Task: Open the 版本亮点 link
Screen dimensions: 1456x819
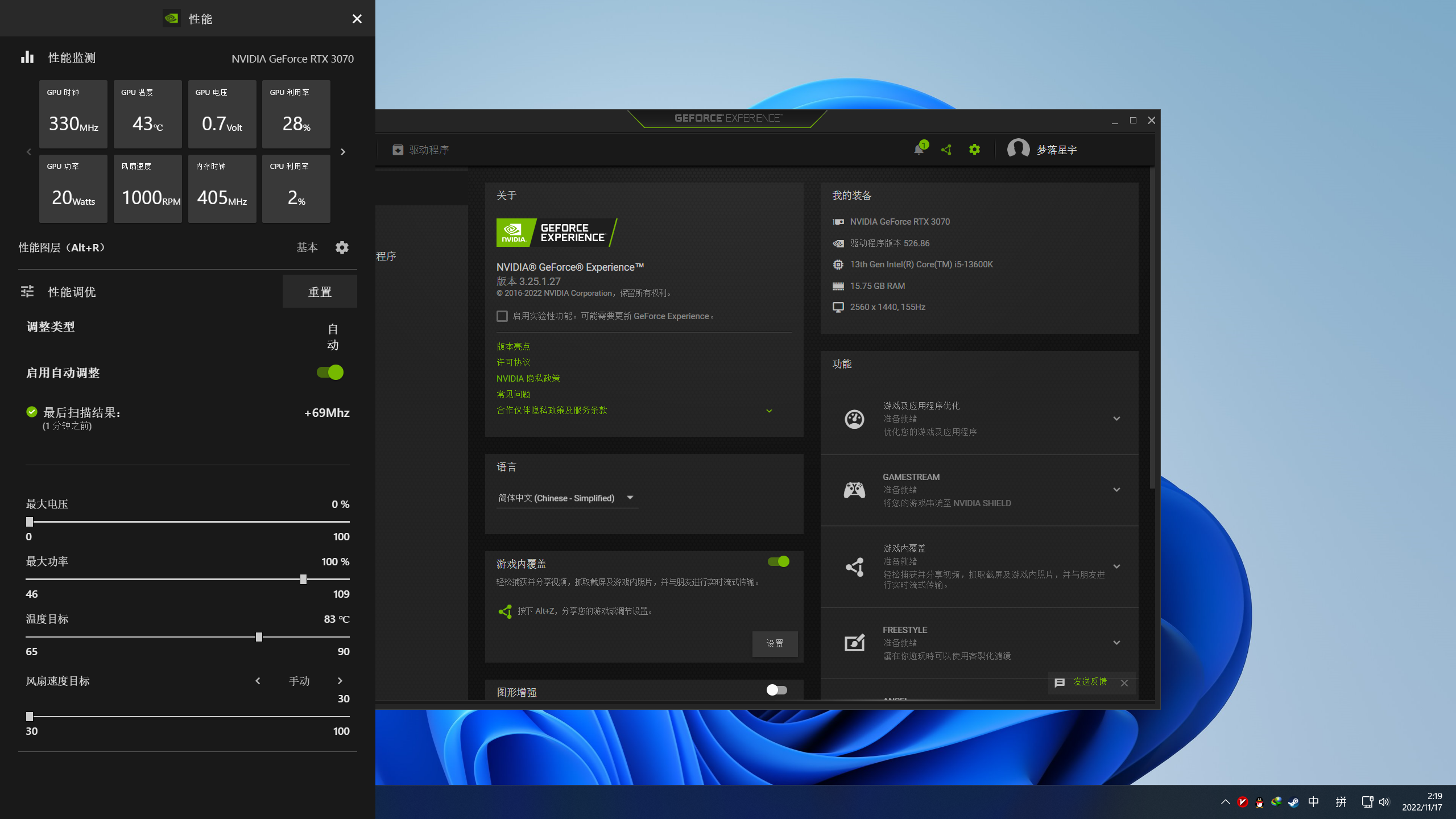Action: (x=513, y=346)
